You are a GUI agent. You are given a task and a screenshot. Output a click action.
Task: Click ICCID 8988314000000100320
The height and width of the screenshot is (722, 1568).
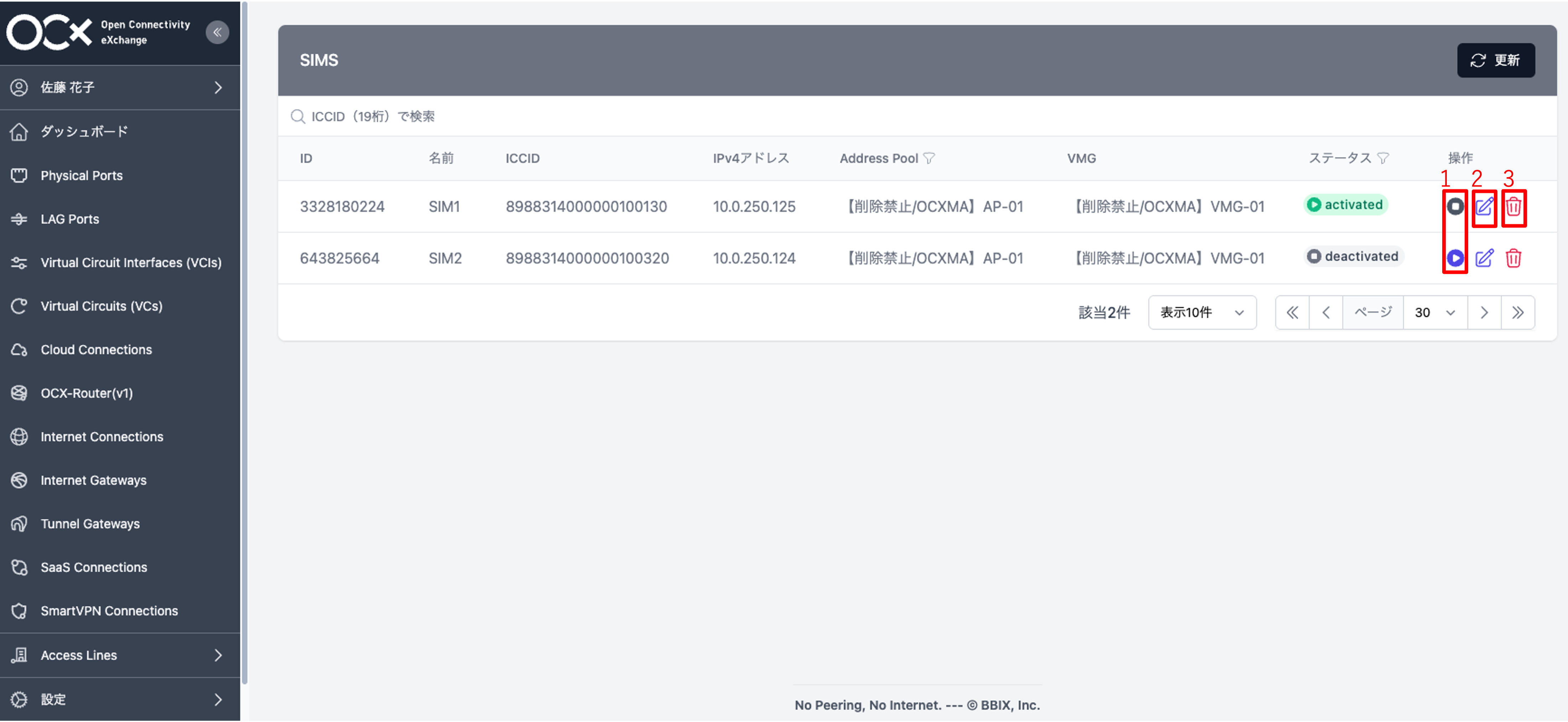(587, 258)
